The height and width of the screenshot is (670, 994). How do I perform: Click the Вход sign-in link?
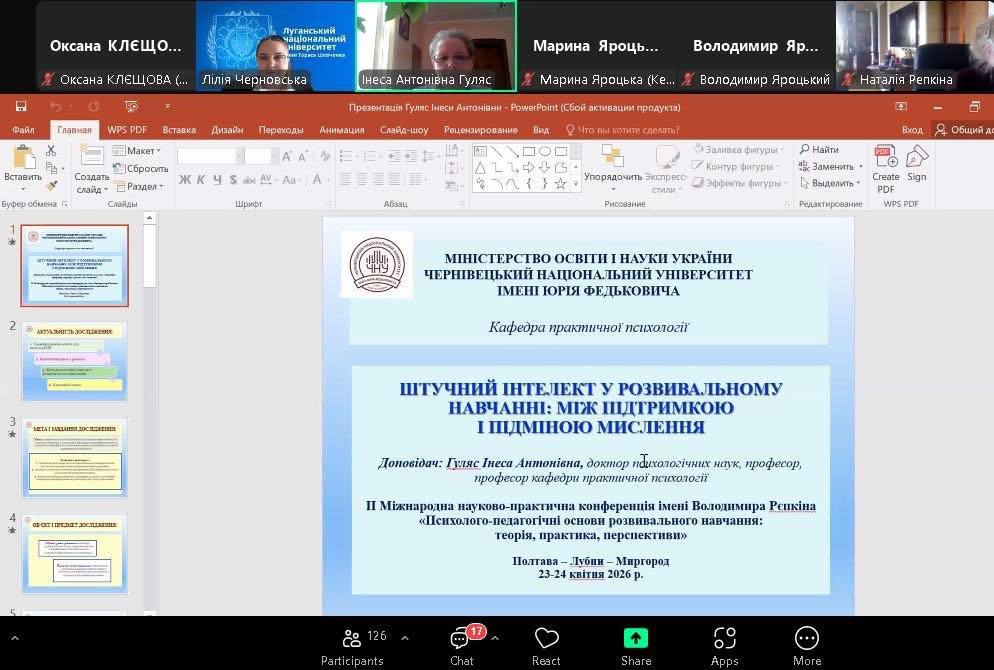(912, 130)
